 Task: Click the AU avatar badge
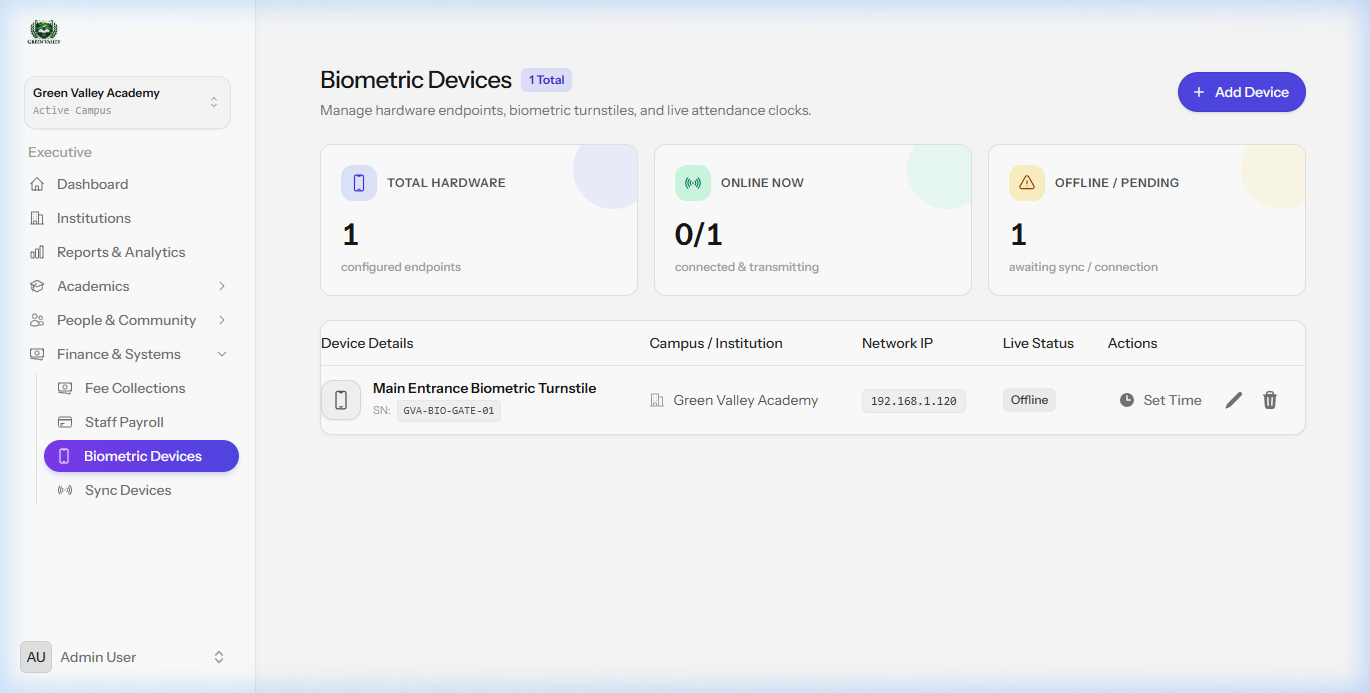coord(36,657)
